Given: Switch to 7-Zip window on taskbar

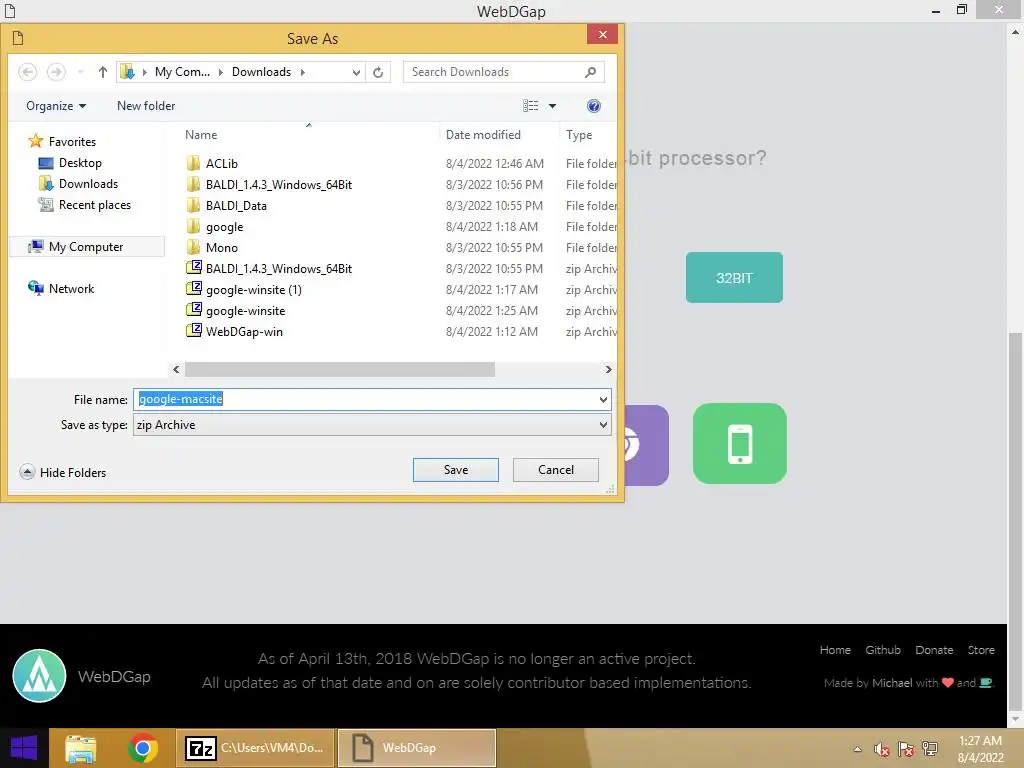Looking at the screenshot, I should tap(255, 748).
